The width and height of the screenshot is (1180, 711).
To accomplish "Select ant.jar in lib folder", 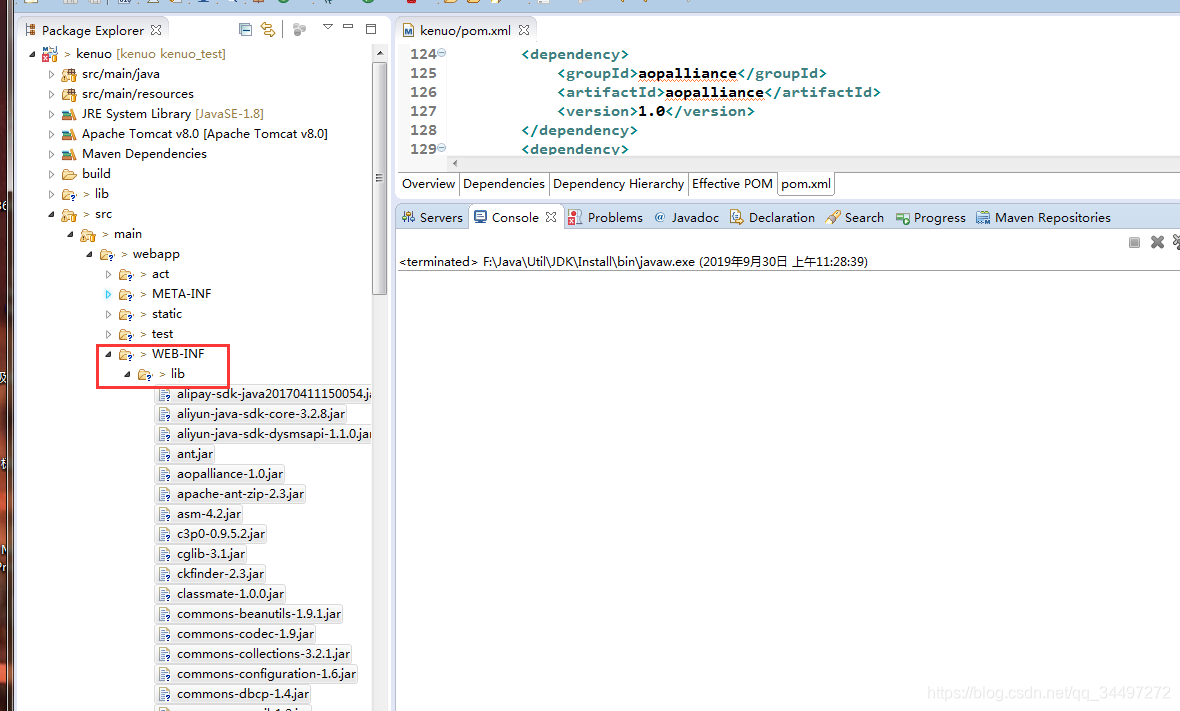I will (186, 454).
